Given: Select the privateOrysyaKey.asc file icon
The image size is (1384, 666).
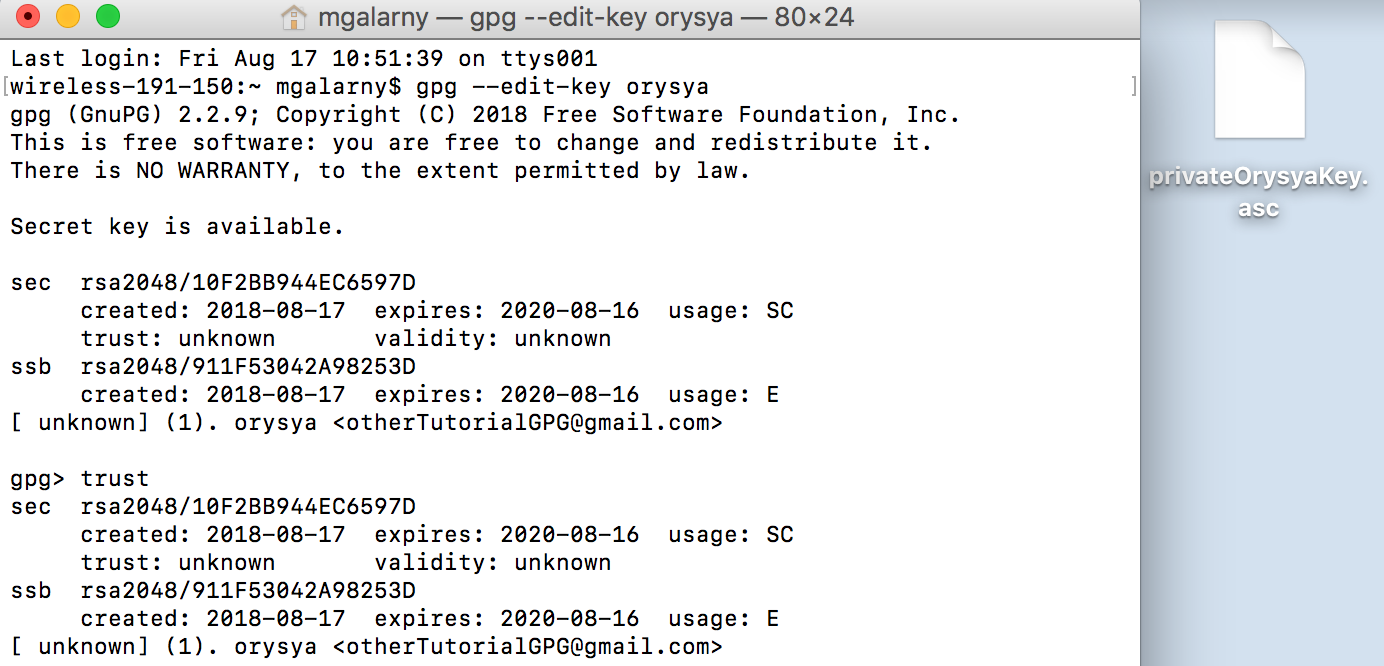Looking at the screenshot, I should coord(1259,80).
